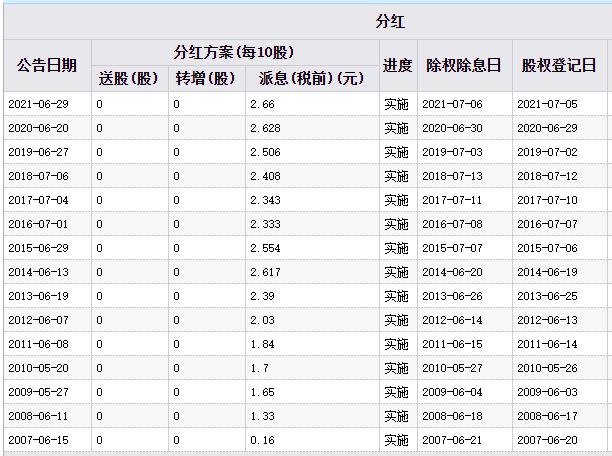This screenshot has width=612, height=456.
Task: Click dividend value 2.66
Action: click(x=262, y=104)
